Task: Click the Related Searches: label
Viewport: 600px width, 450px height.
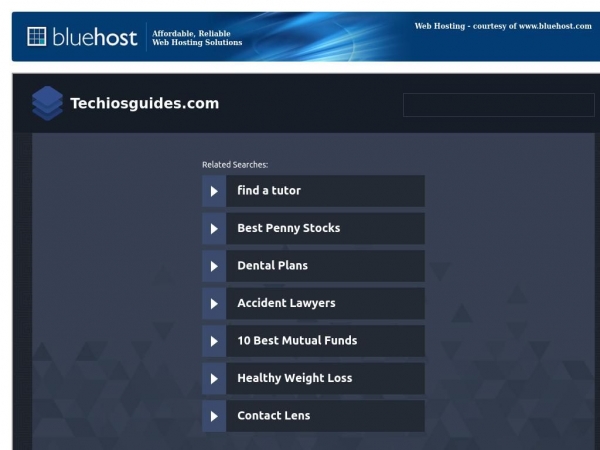Action: click(235, 165)
